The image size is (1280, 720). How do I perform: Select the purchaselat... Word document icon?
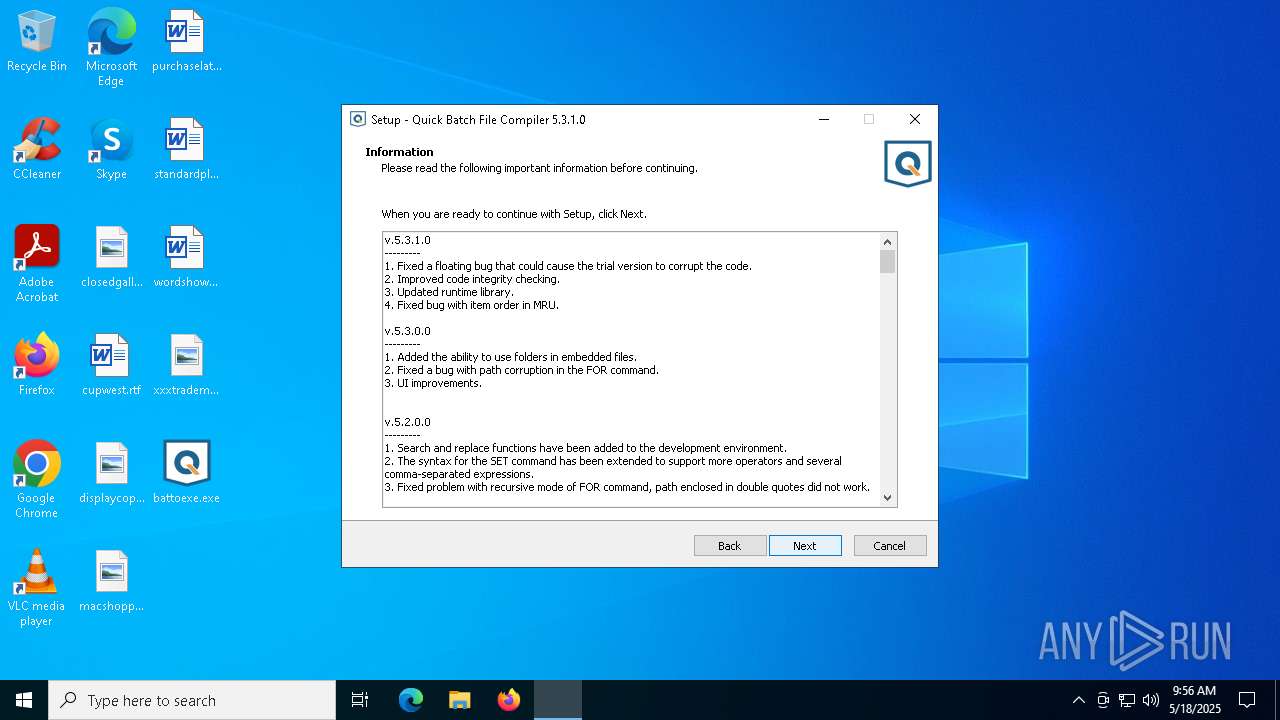coord(186,42)
